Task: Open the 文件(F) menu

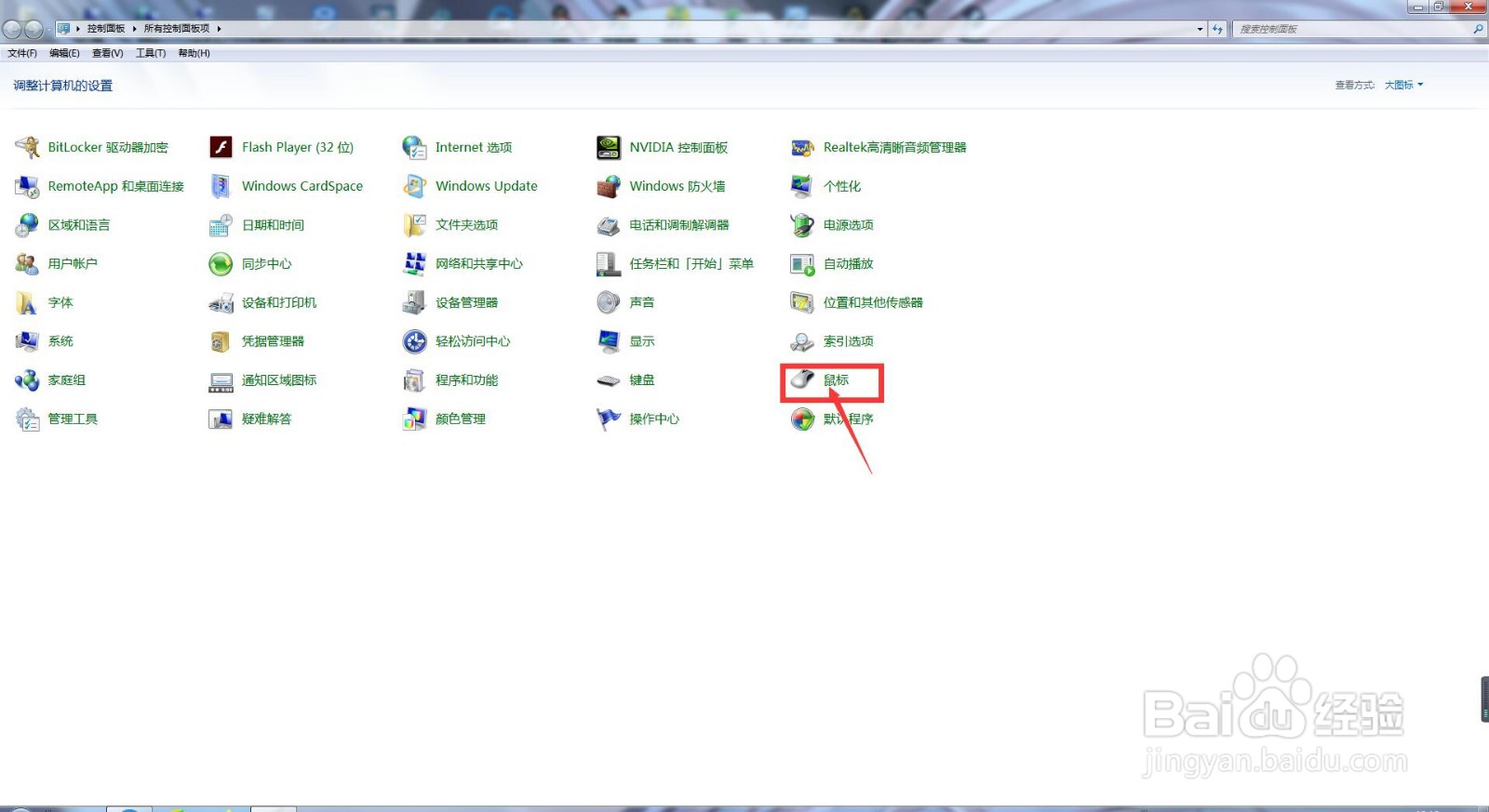Action: [22, 53]
